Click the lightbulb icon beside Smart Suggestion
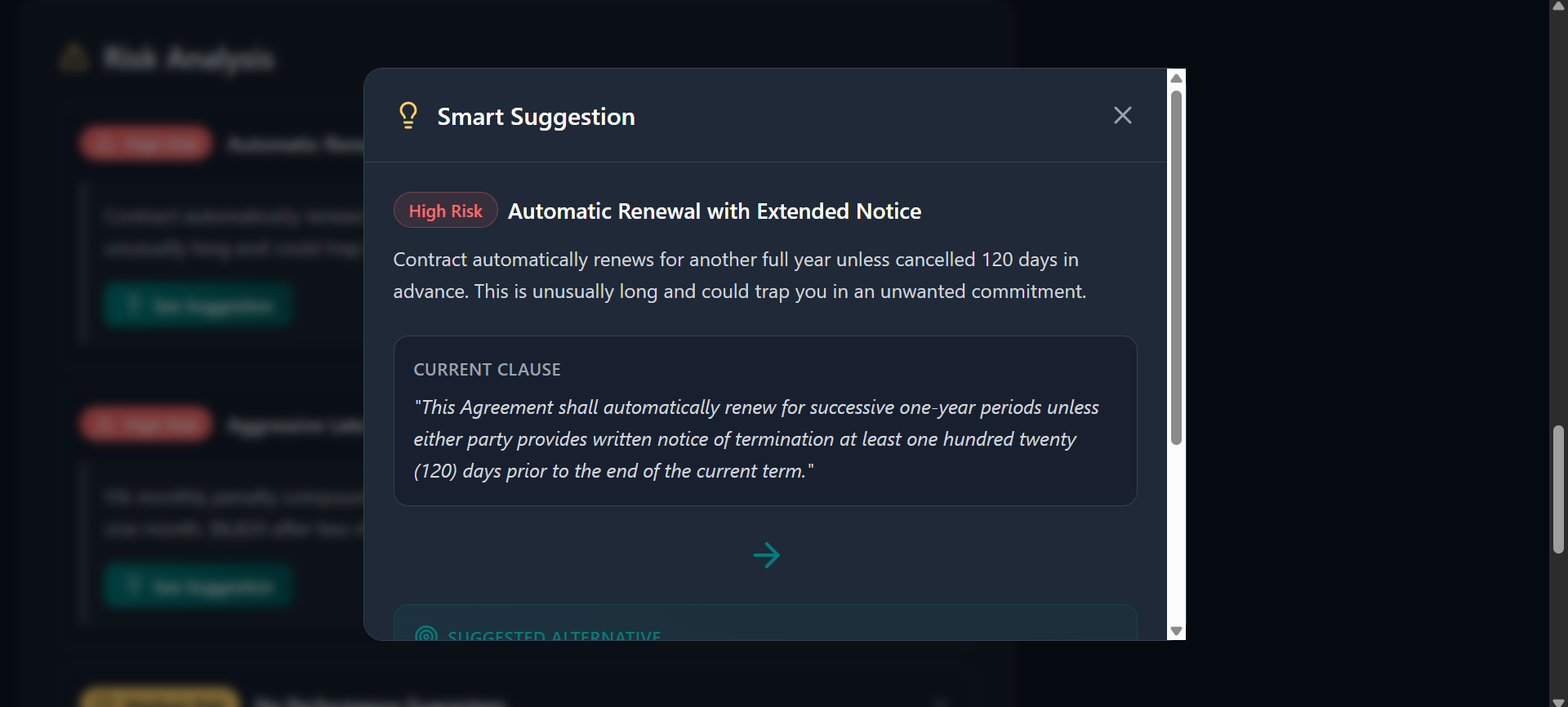Viewport: 1568px width, 707px height. pos(408,115)
